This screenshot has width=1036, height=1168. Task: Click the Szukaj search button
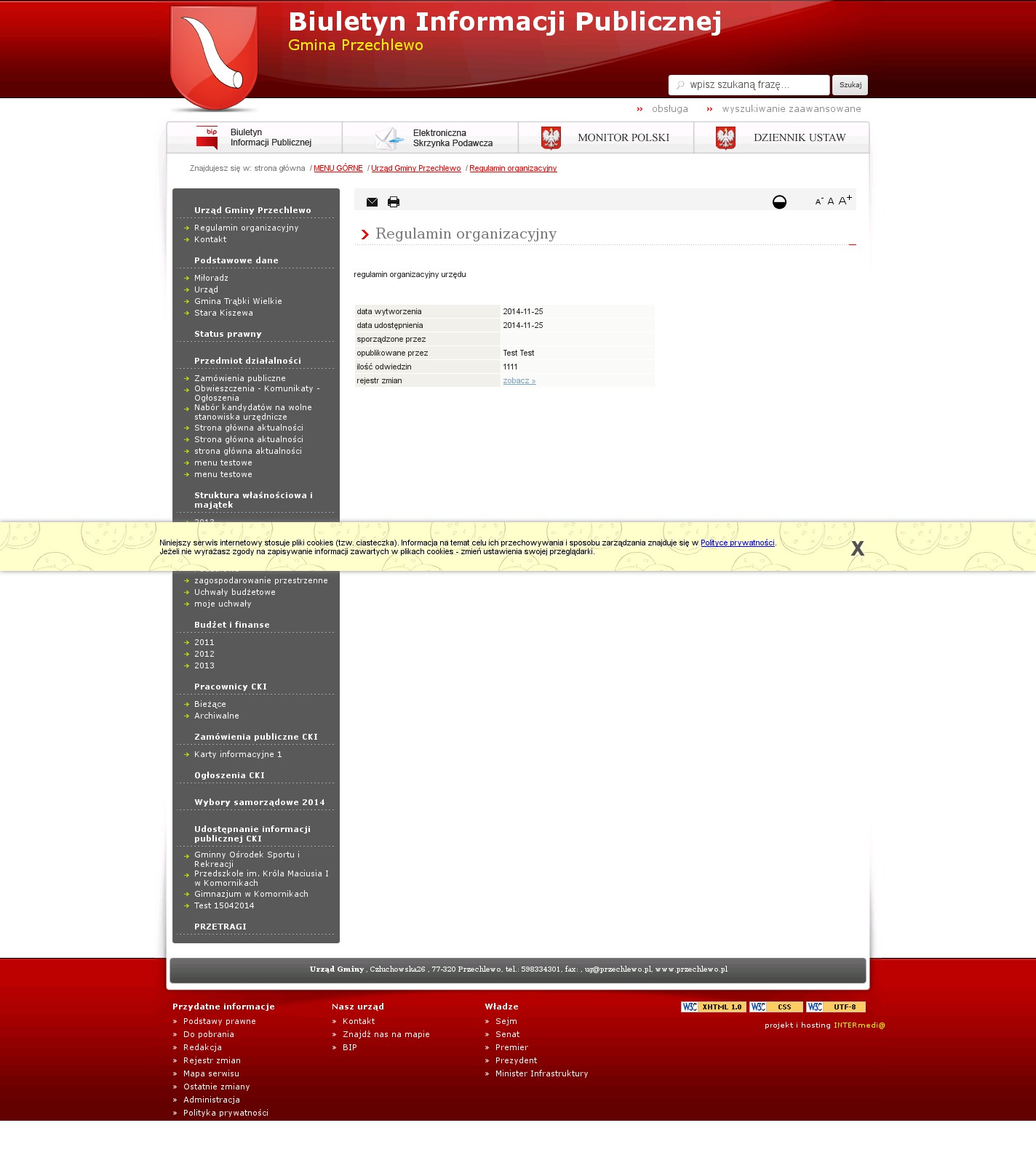click(850, 85)
